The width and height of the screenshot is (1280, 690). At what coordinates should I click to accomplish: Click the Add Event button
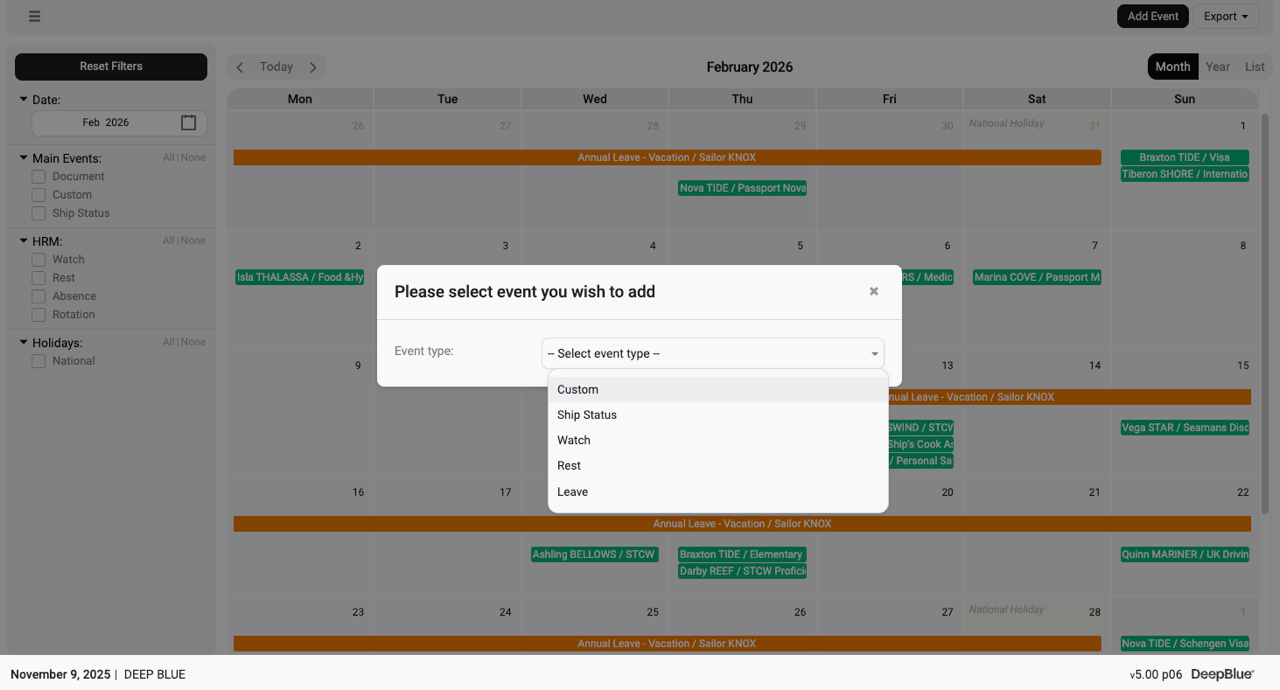tap(1153, 16)
